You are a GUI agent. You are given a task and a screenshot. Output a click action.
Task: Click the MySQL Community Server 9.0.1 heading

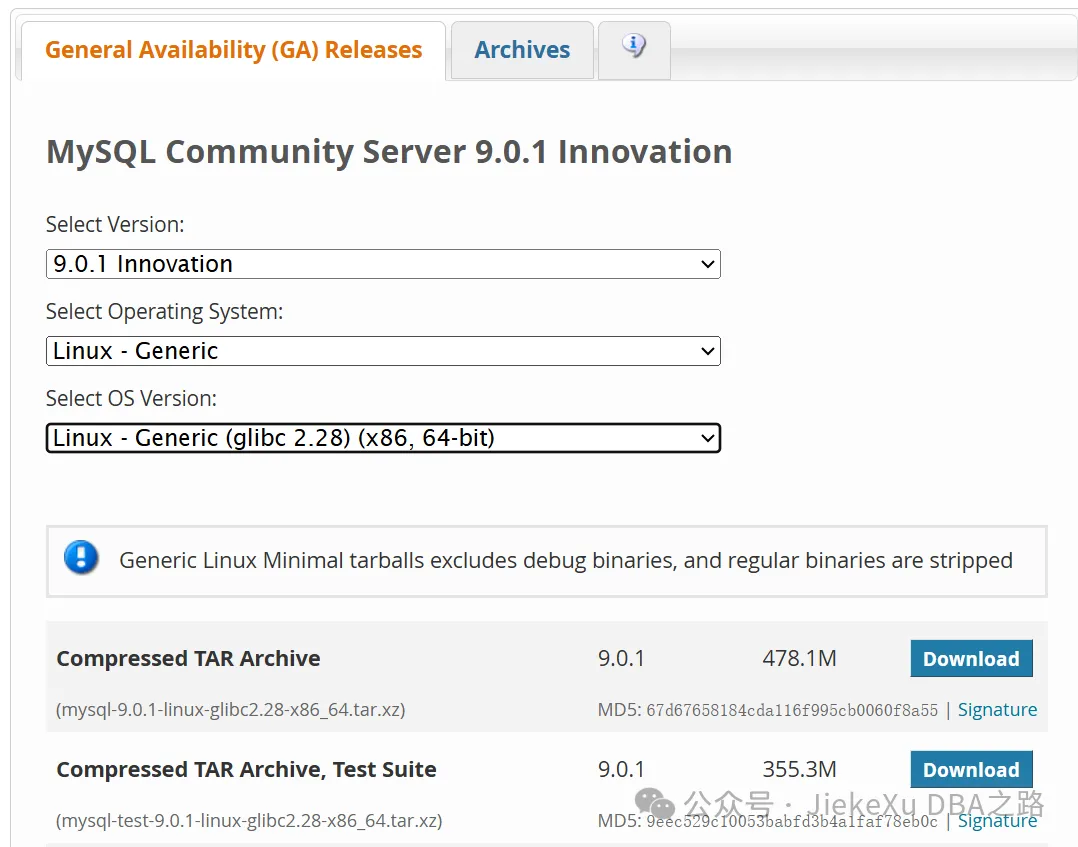pyautogui.click(x=389, y=152)
